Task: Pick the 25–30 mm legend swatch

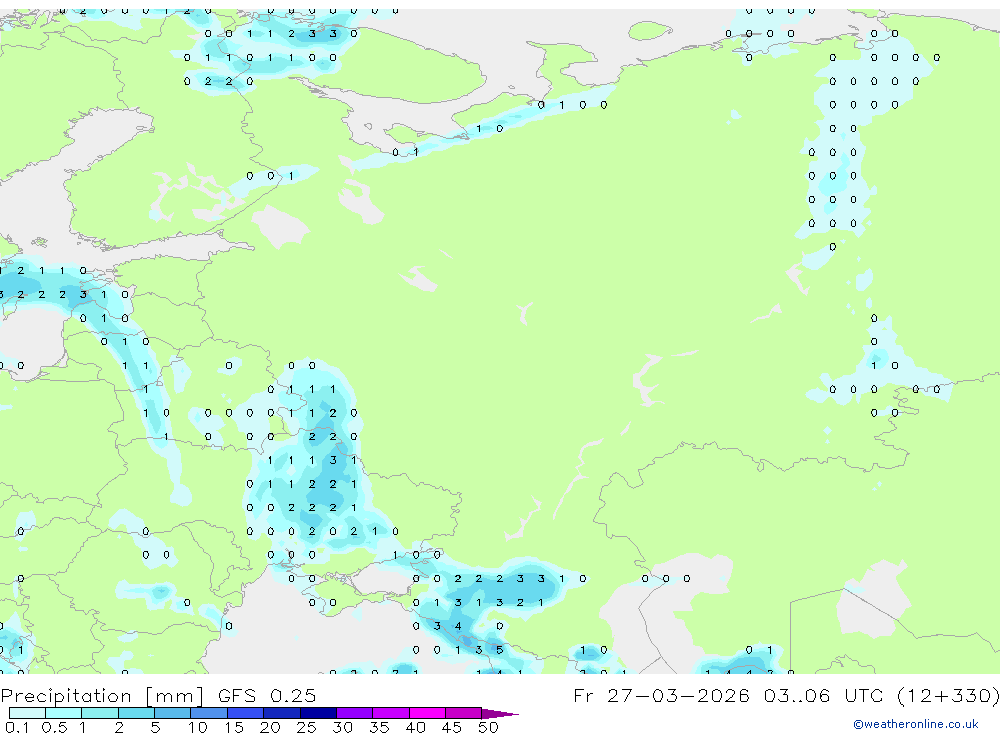Action: pyautogui.click(x=318, y=713)
